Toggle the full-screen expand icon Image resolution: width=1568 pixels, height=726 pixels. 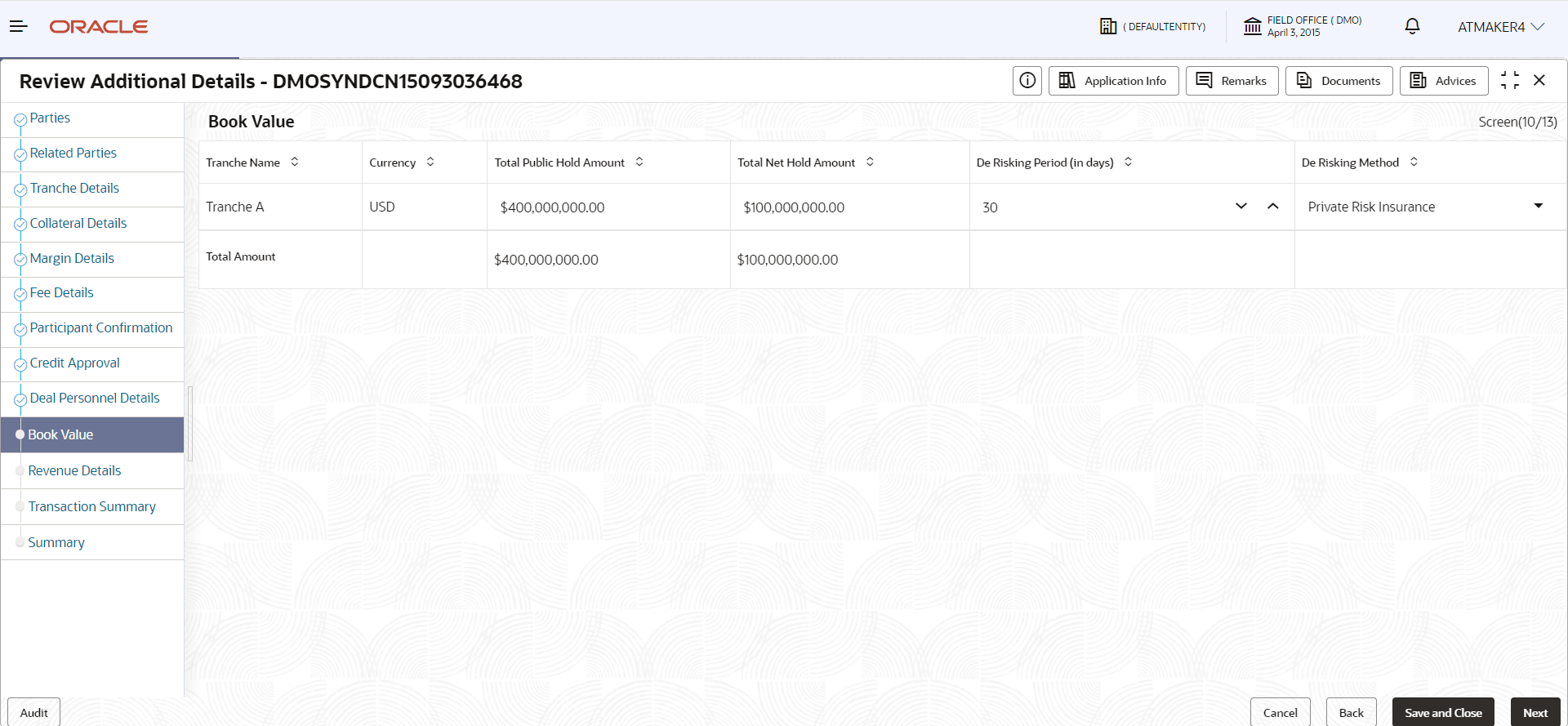pyautogui.click(x=1510, y=80)
